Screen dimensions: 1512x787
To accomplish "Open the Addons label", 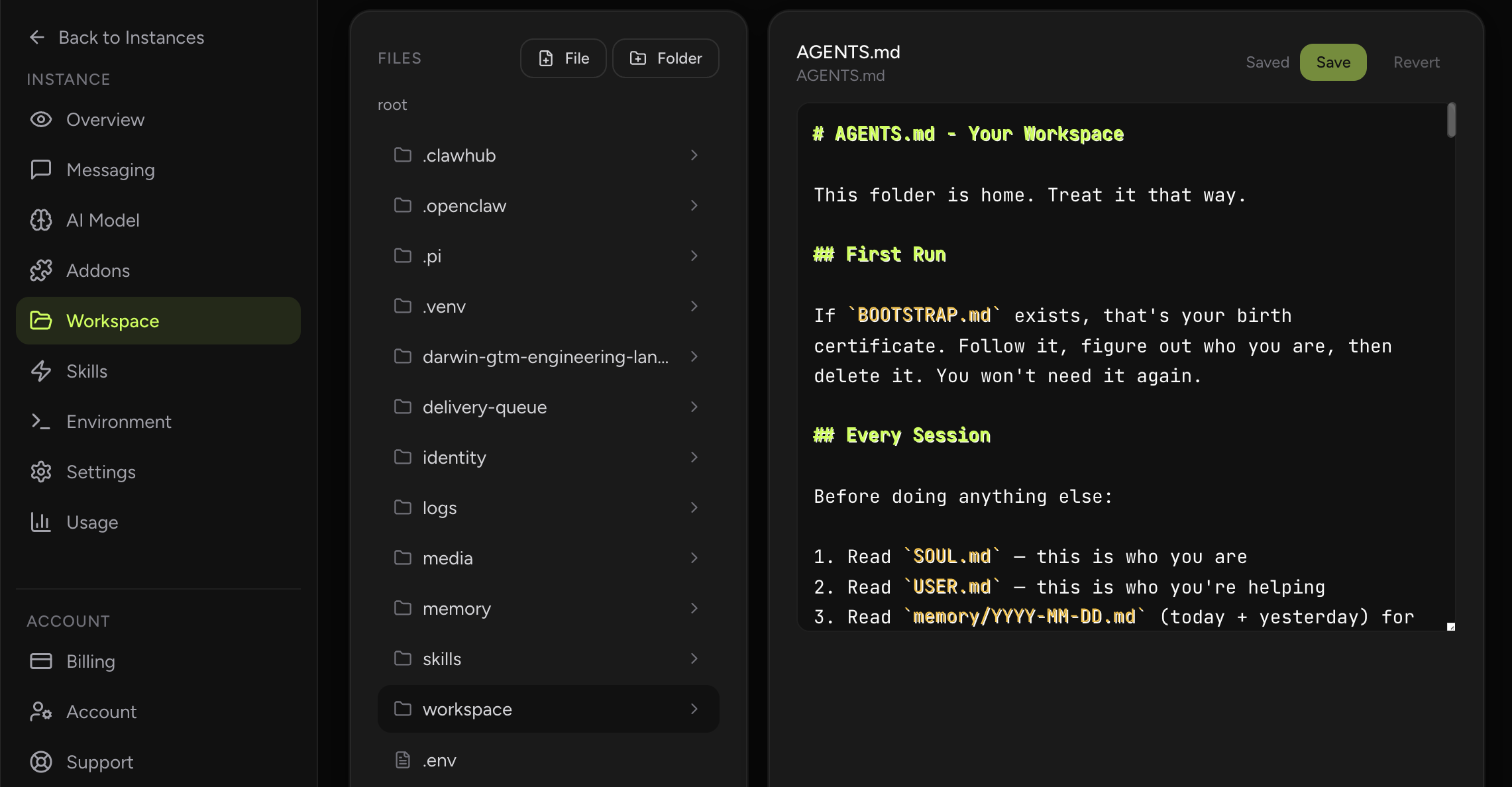I will tap(98, 271).
